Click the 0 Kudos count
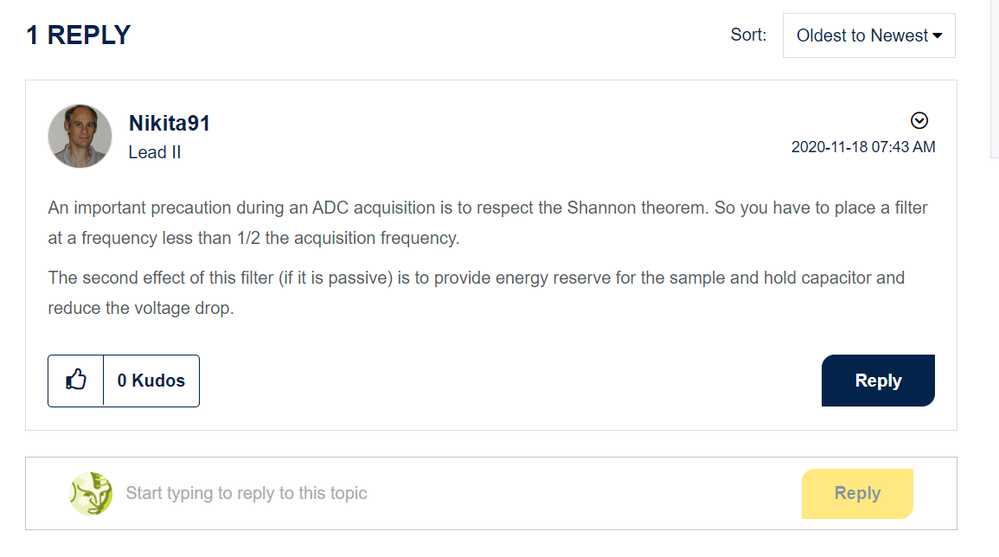 151,381
